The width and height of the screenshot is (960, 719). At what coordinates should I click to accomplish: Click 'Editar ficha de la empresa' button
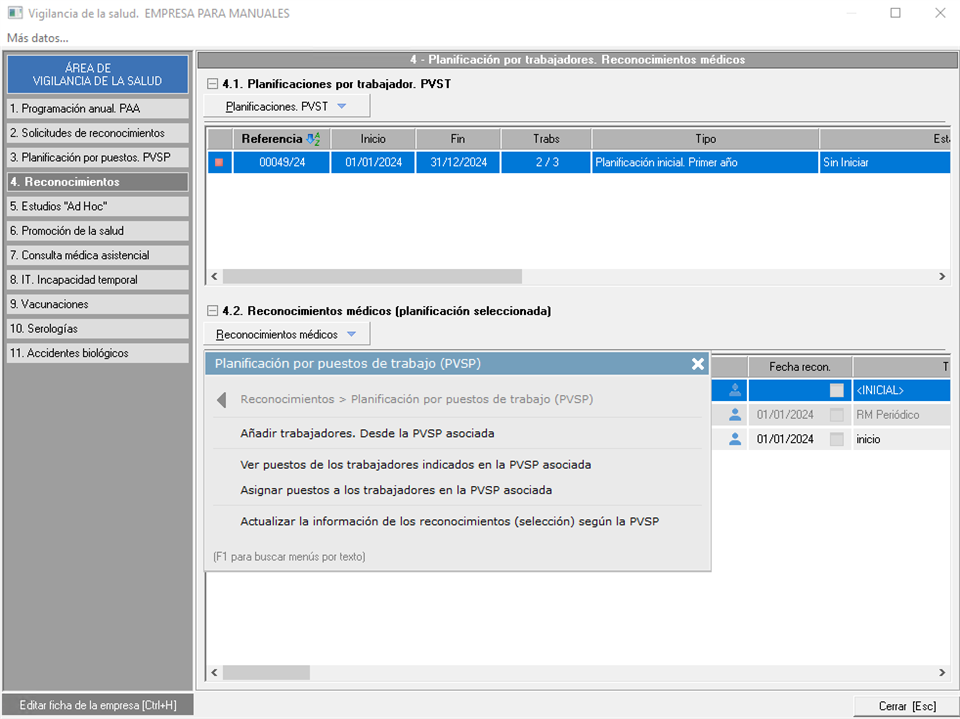coord(97,705)
